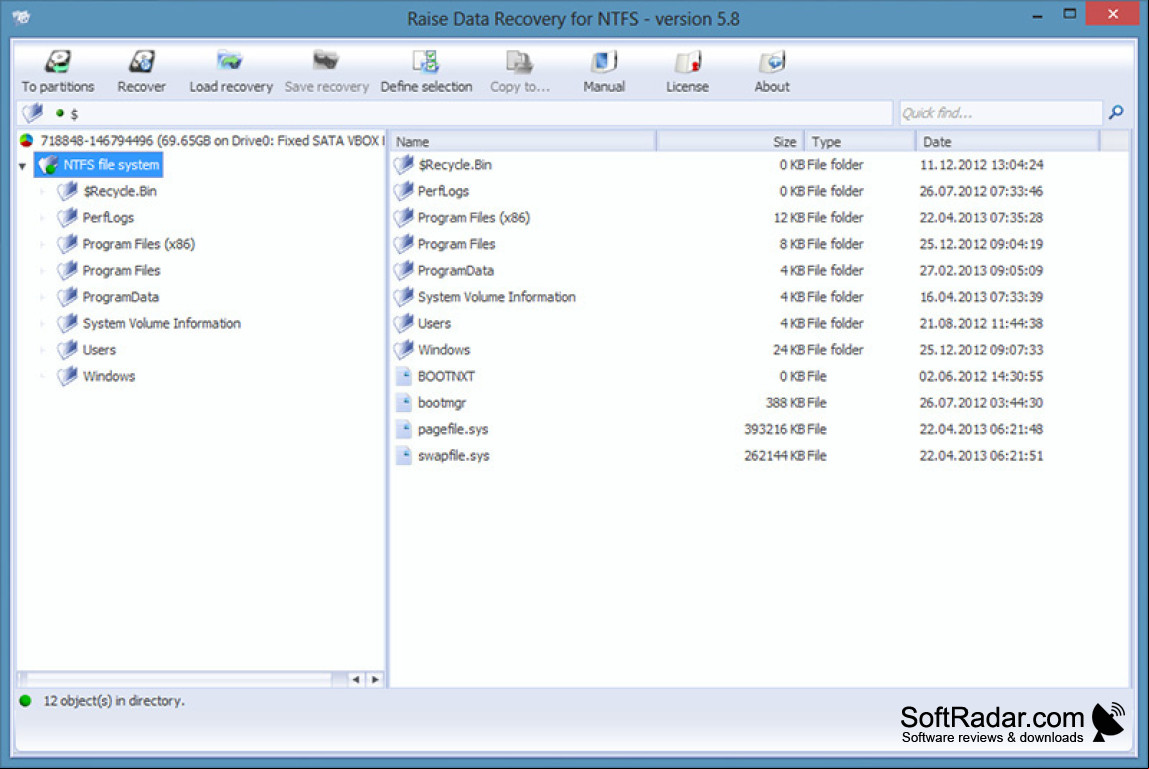Choose the Define selection tool
Viewport: 1149px width, 769px height.
(x=426, y=71)
